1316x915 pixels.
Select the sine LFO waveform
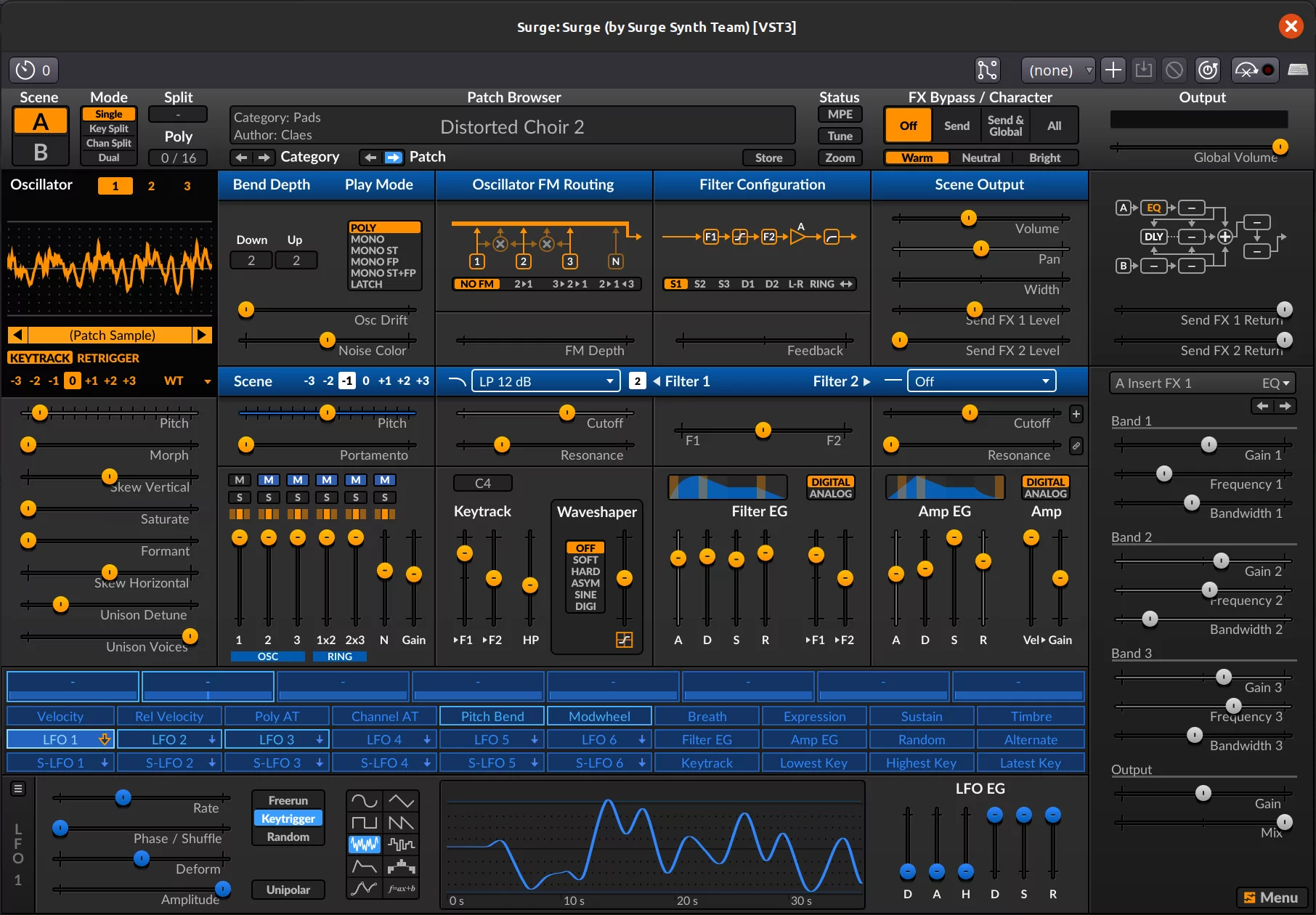365,801
